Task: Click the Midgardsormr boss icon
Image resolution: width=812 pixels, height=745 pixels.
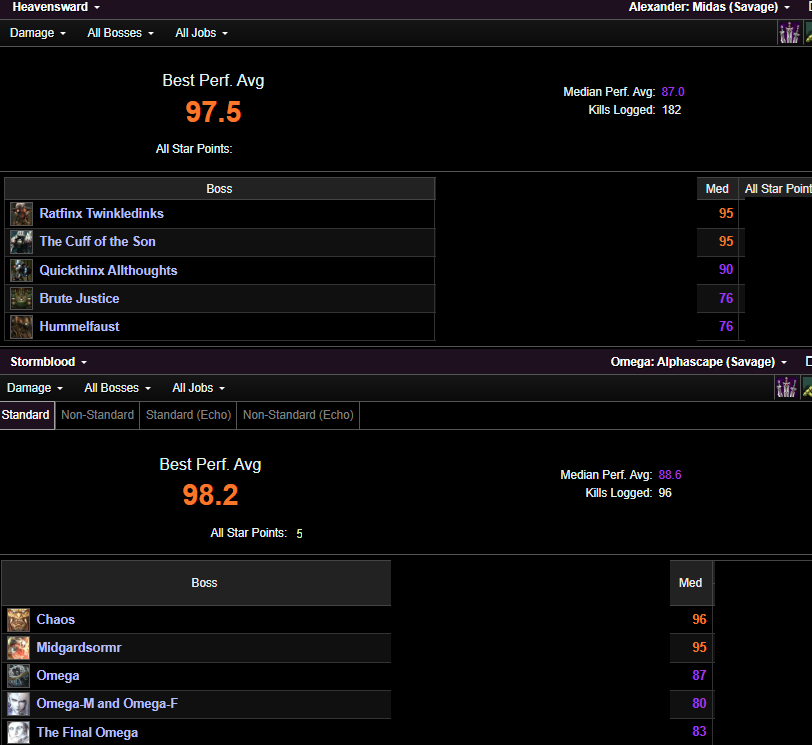Action: pyautogui.click(x=18, y=648)
